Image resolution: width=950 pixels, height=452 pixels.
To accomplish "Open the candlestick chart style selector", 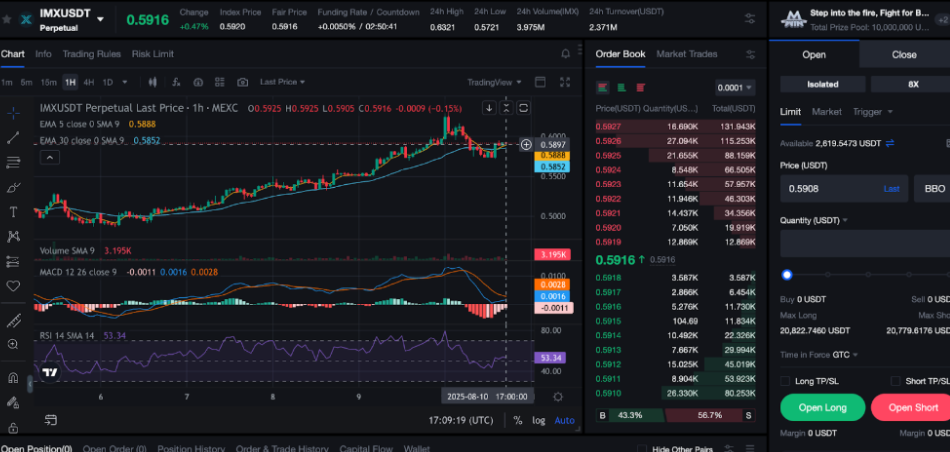I will pos(153,82).
